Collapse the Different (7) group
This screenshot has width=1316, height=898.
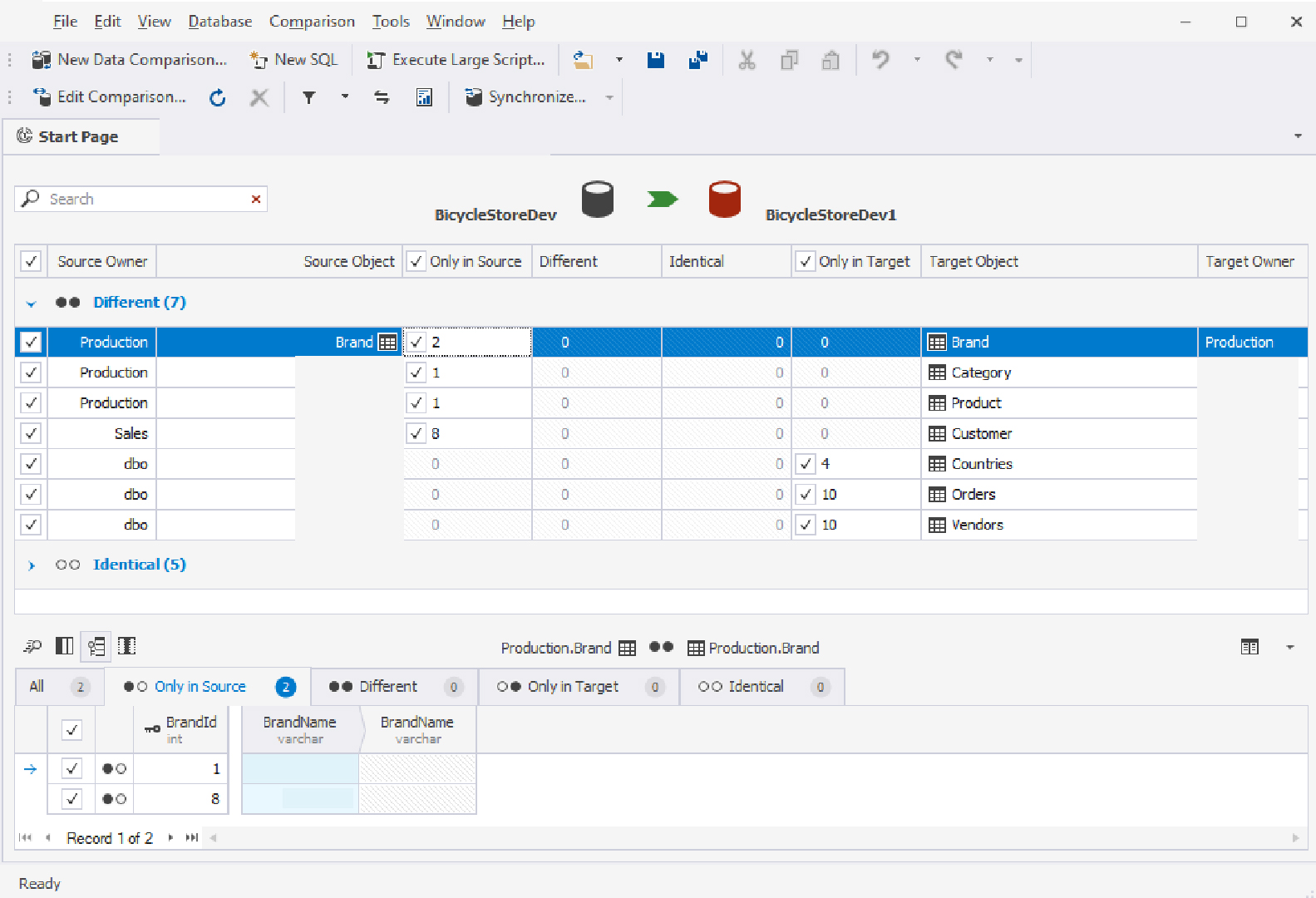pos(31,303)
